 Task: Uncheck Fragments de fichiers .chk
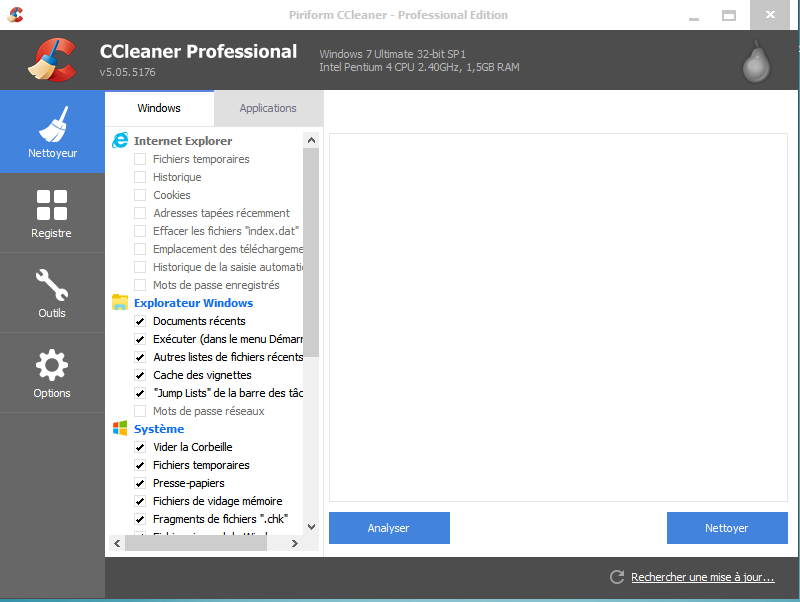tap(140, 519)
